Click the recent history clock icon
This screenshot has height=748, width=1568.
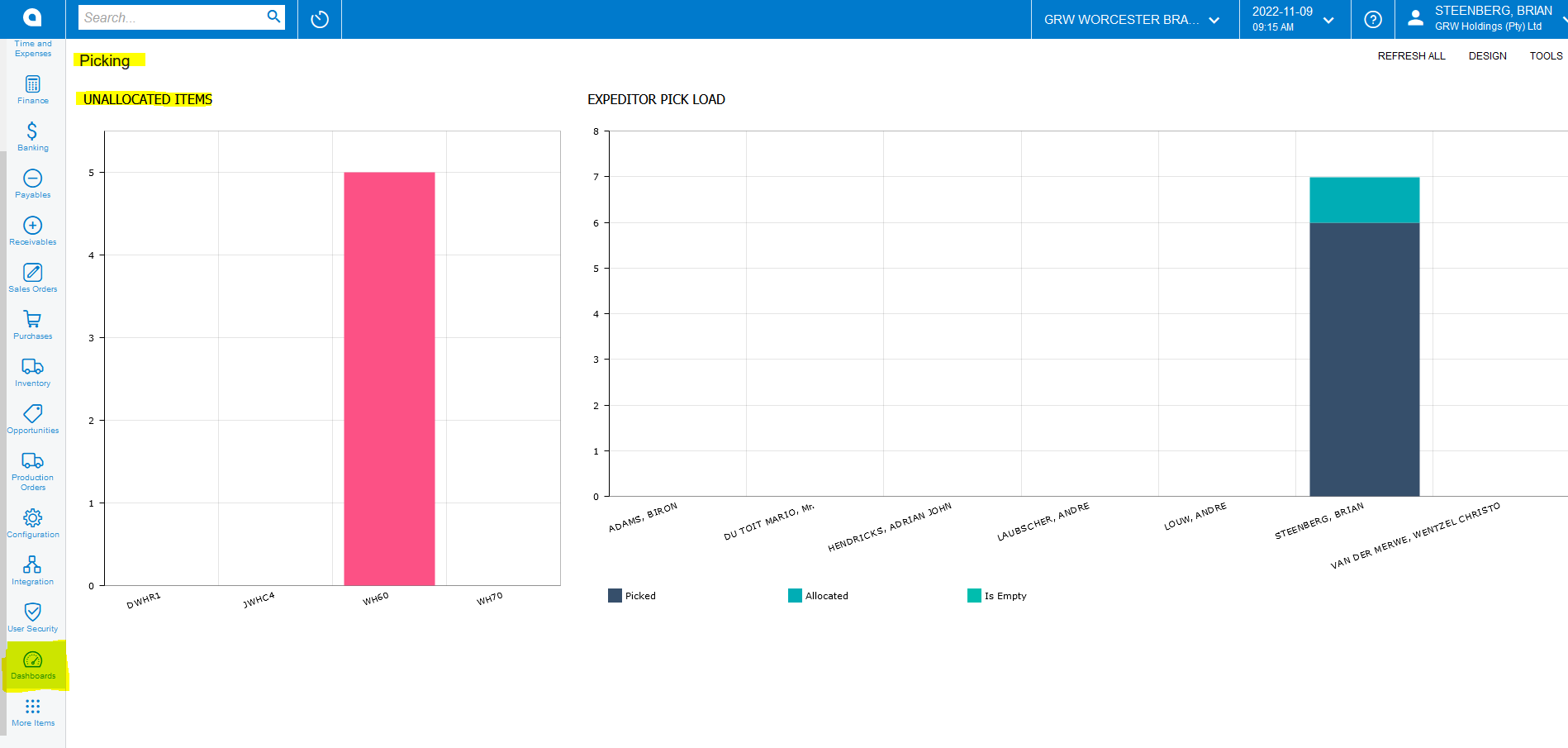320,19
